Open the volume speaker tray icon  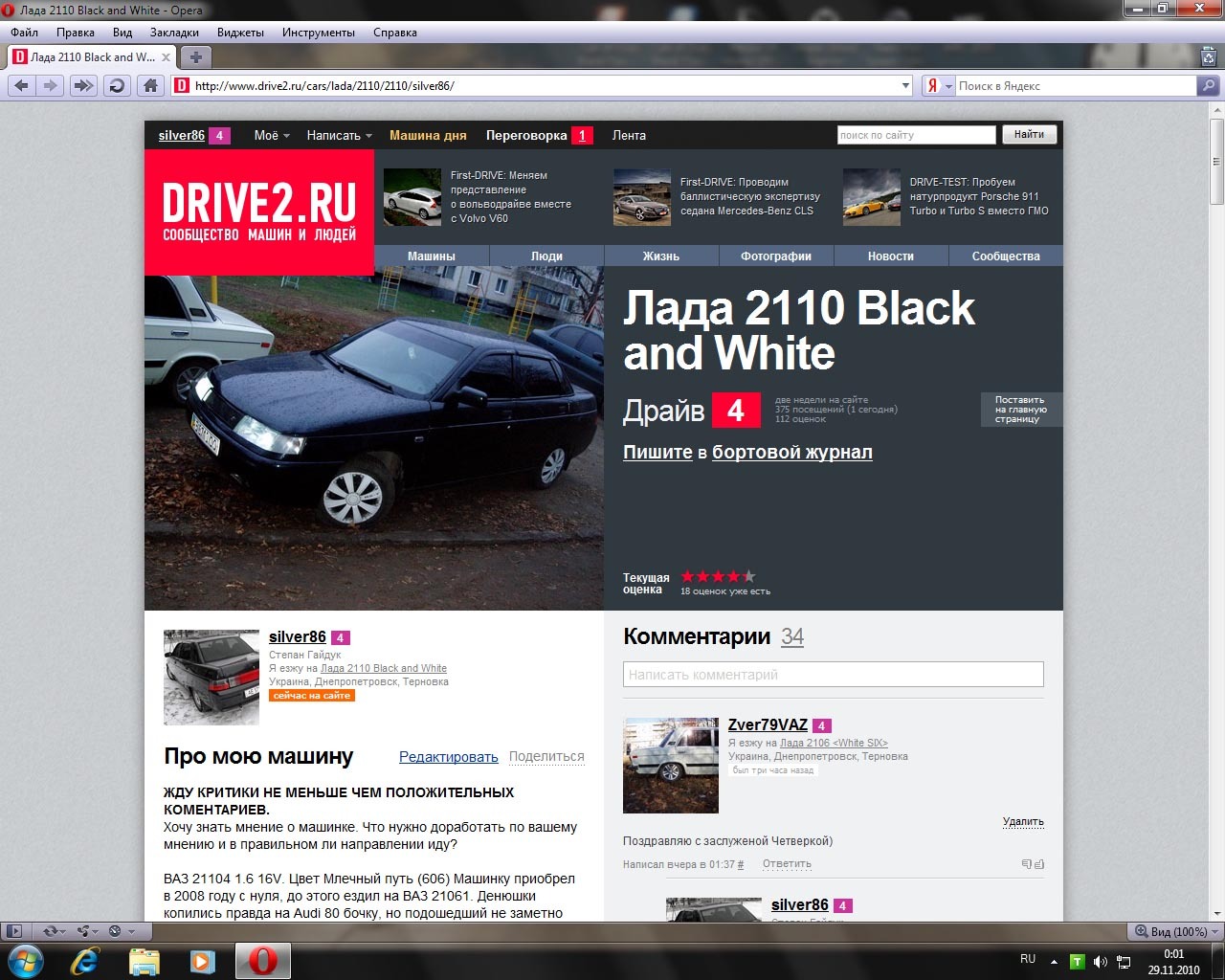[1101, 961]
